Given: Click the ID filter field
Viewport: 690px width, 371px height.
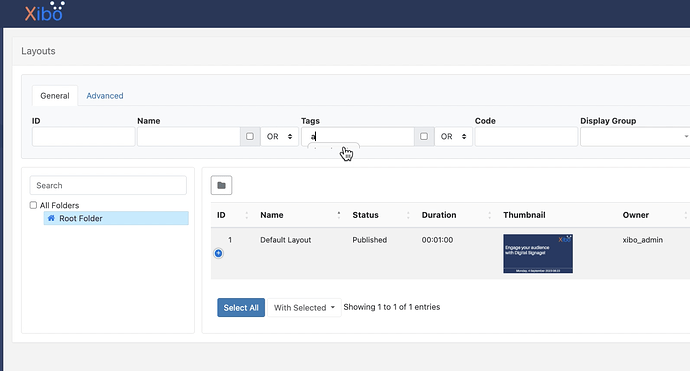Looking at the screenshot, I should pos(84,136).
